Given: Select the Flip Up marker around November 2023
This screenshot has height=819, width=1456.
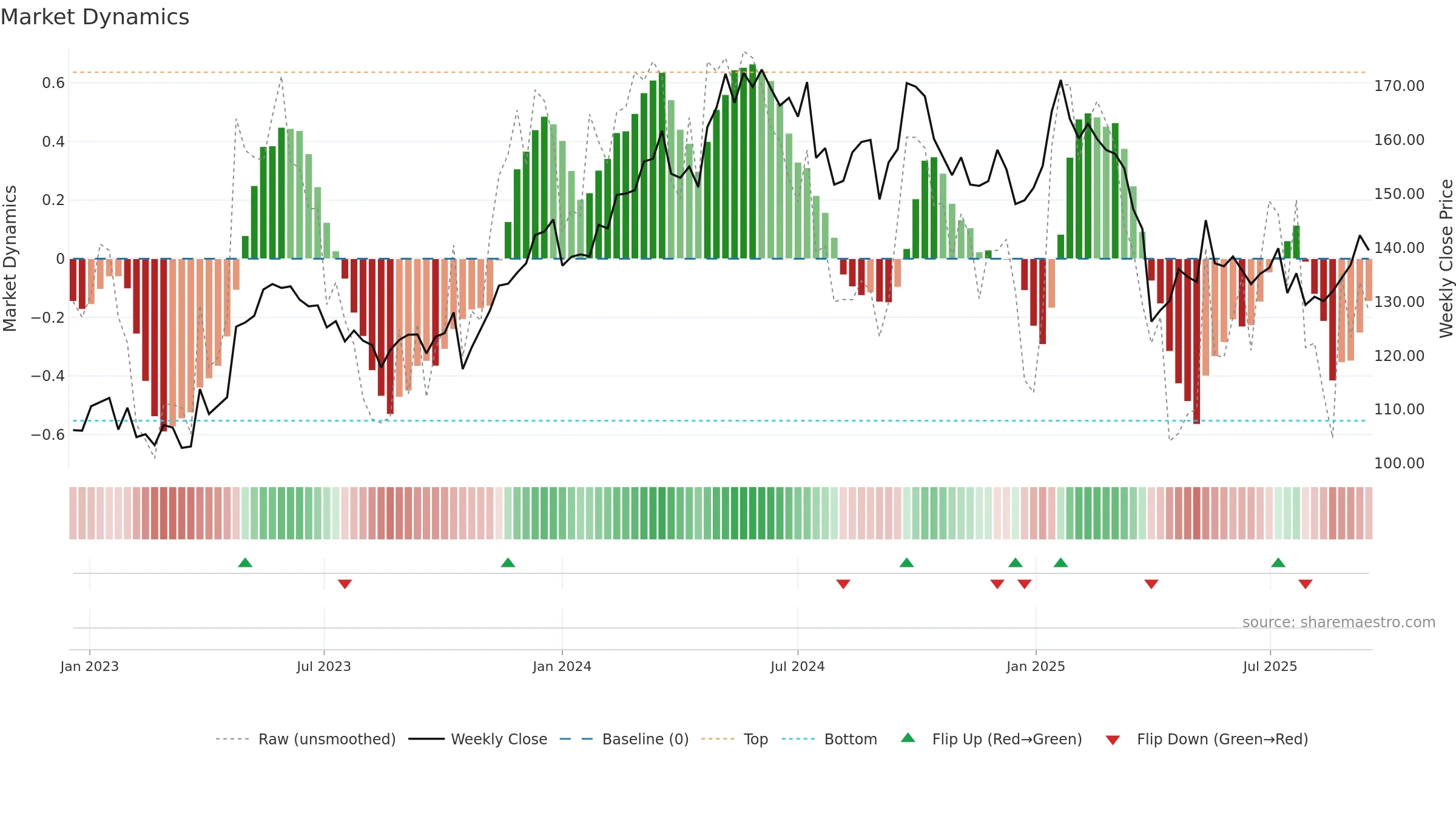Looking at the screenshot, I should point(508,562).
